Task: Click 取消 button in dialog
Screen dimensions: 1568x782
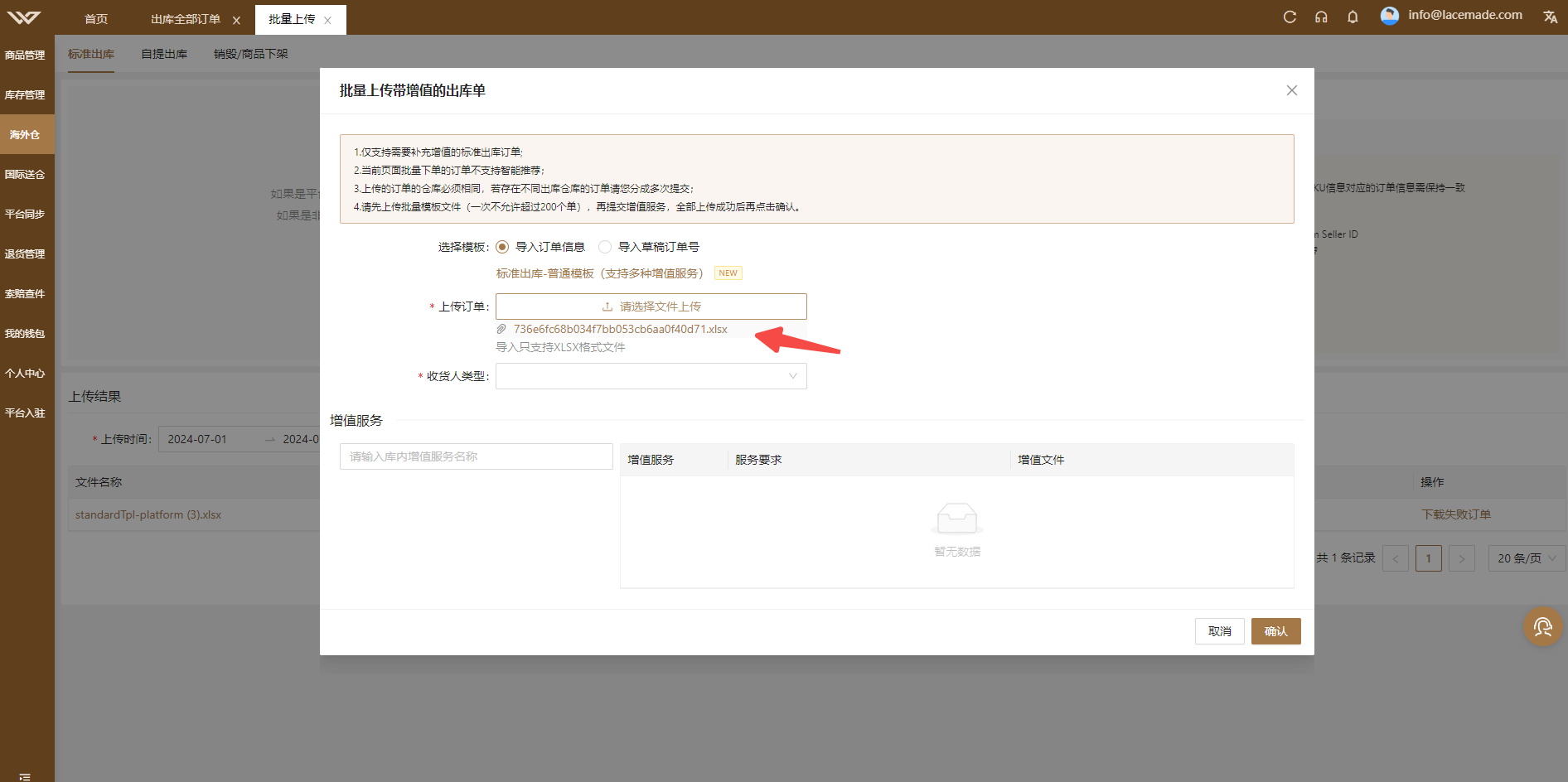Action: (x=1219, y=631)
